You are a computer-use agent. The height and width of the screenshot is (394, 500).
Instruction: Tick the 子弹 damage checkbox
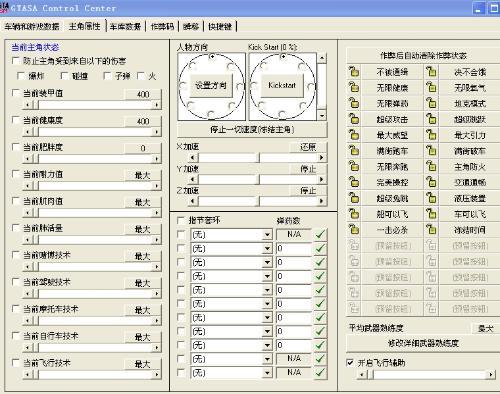(x=107, y=76)
